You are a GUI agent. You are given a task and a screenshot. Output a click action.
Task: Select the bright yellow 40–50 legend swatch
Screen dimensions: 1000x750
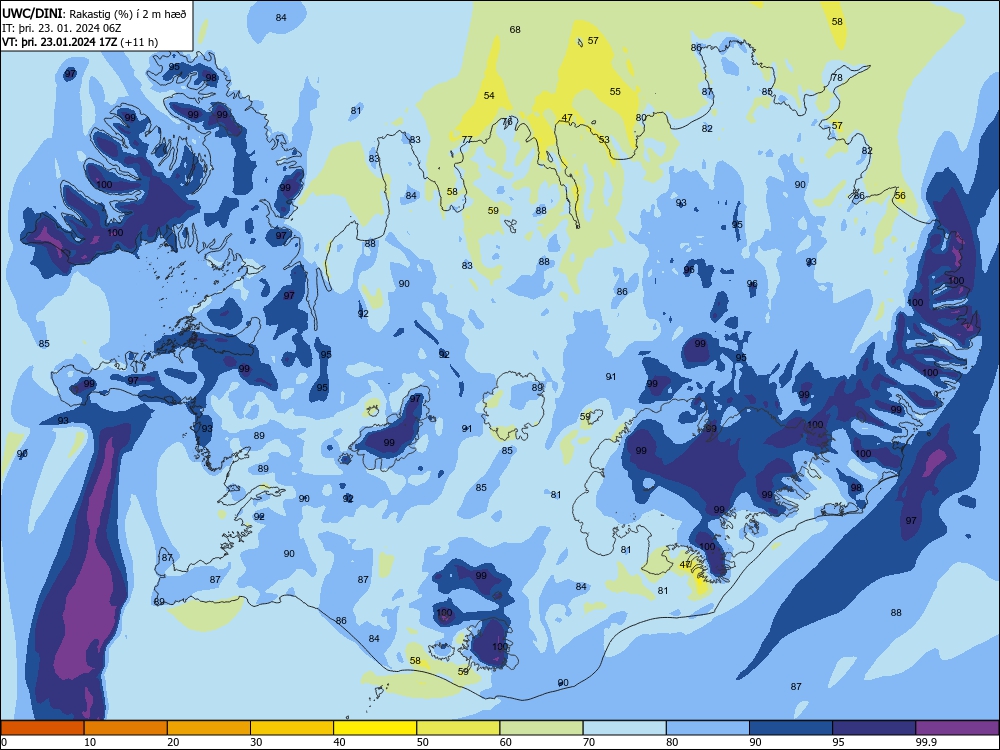pyautogui.click(x=375, y=728)
